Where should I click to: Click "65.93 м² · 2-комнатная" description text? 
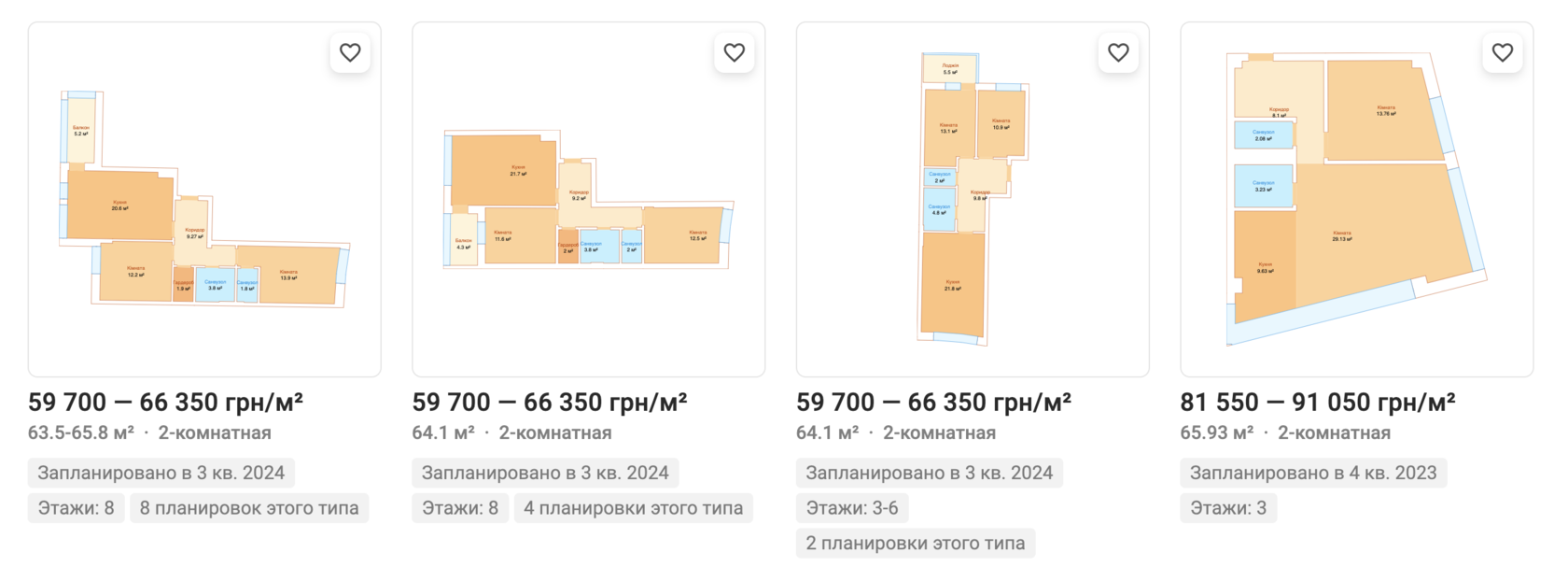[x=1285, y=433]
